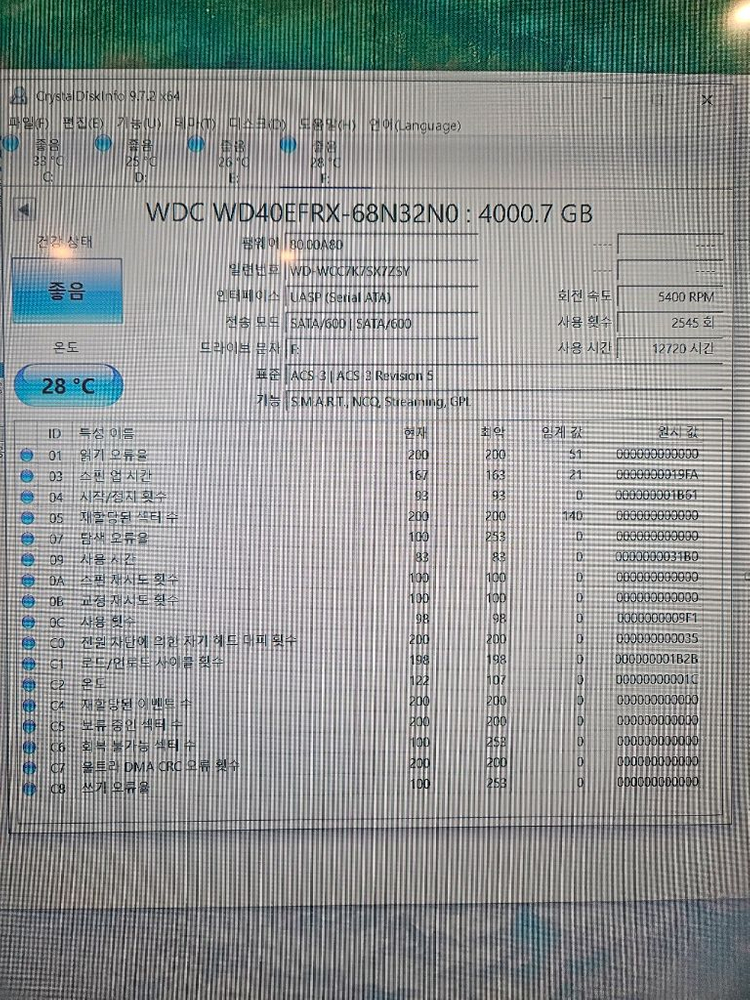Click status icon for ID C2 온도
This screenshot has width=750, height=1000.
(29, 684)
